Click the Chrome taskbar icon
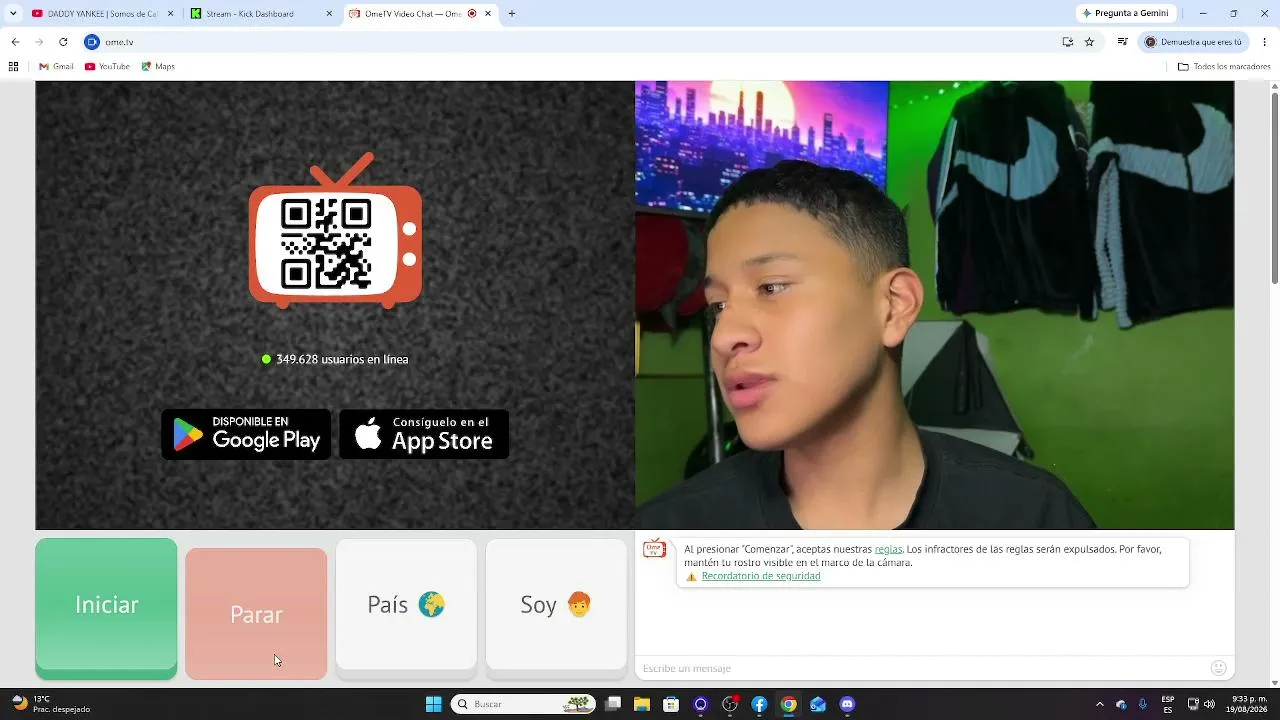The width and height of the screenshot is (1280, 720). point(788,704)
